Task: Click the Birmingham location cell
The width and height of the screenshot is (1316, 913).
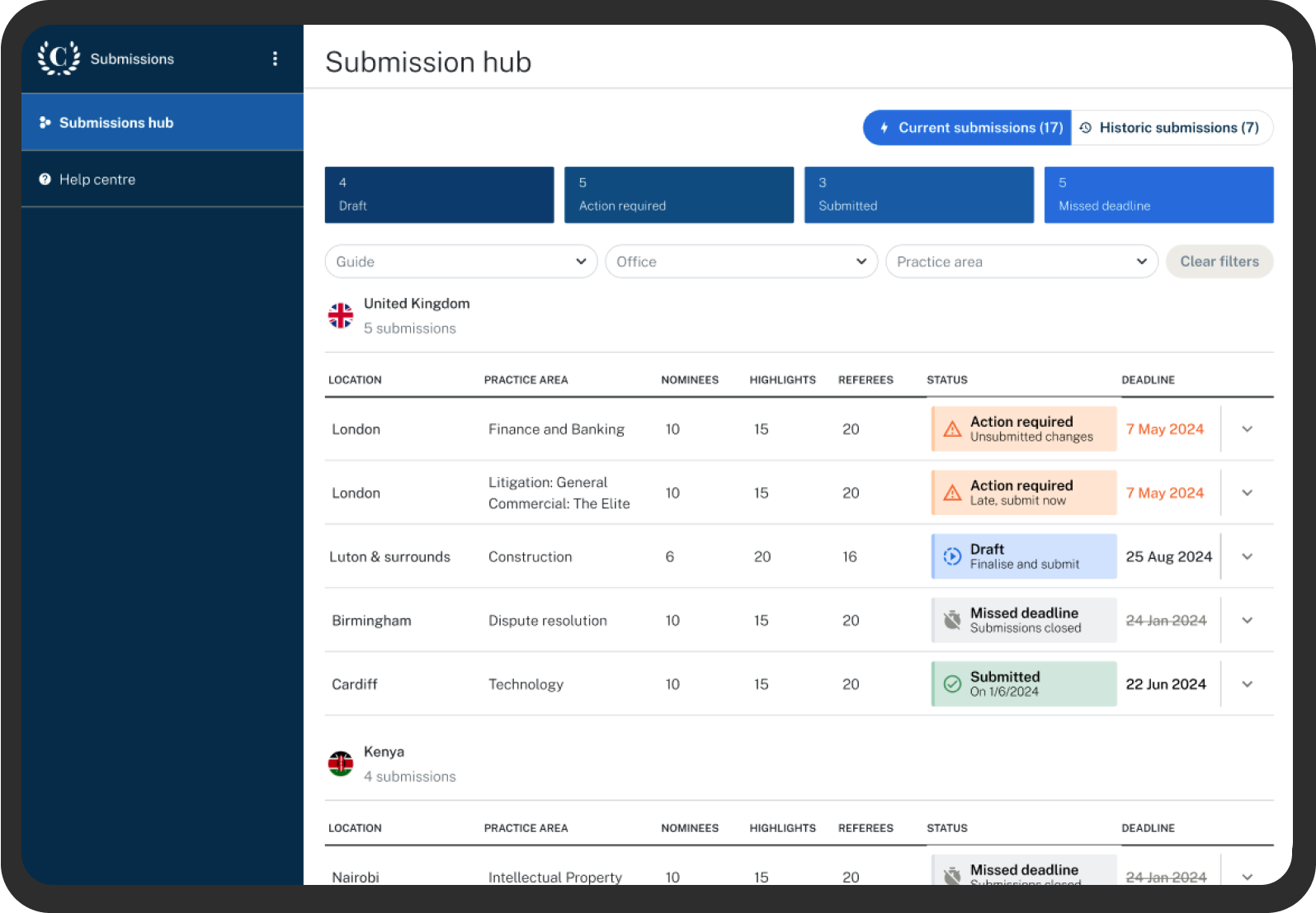Action: pyautogui.click(x=371, y=621)
